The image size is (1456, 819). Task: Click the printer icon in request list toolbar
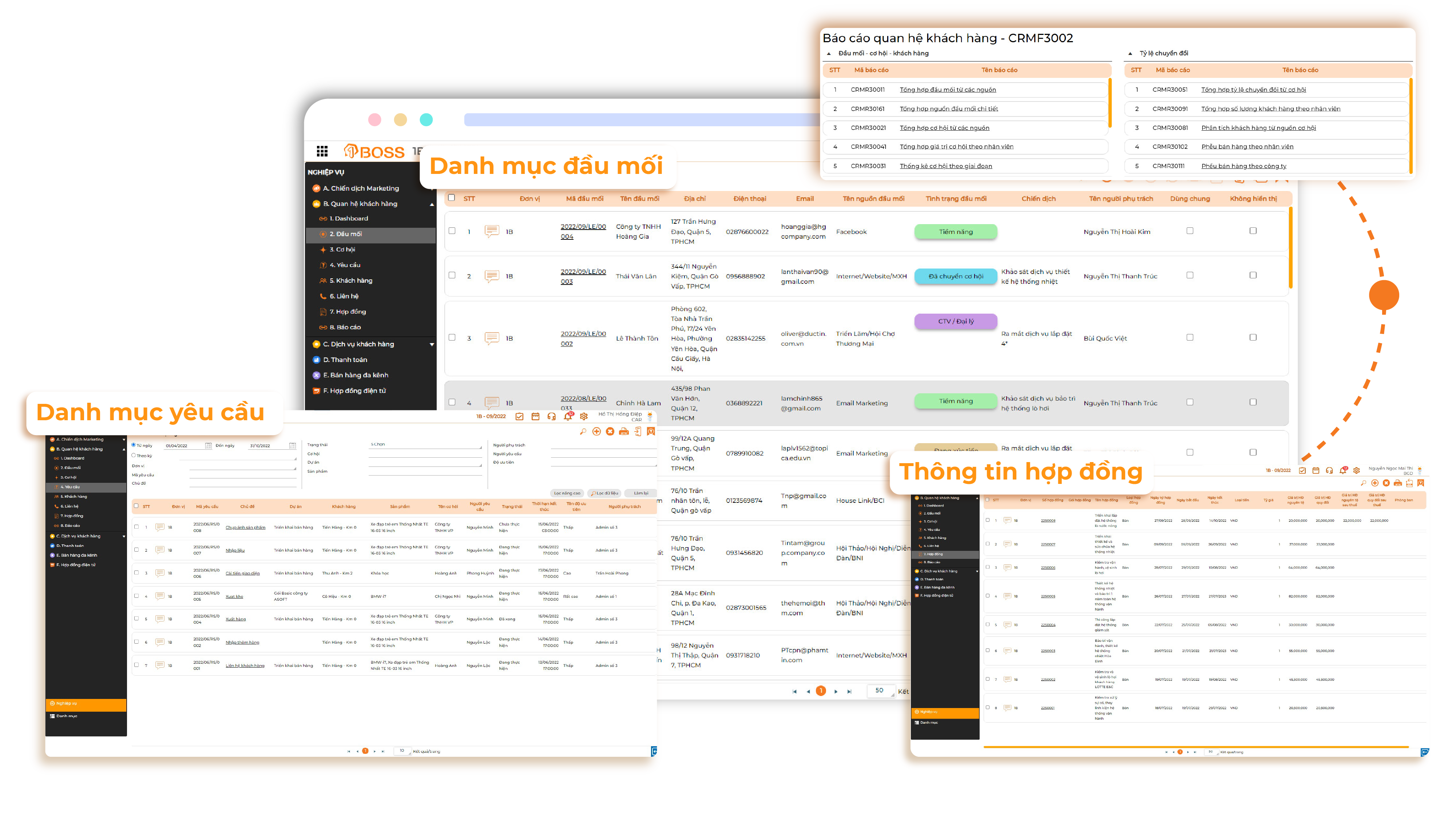(623, 432)
